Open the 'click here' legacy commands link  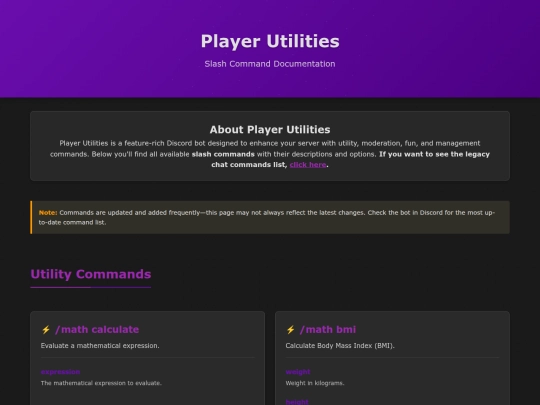(308, 165)
